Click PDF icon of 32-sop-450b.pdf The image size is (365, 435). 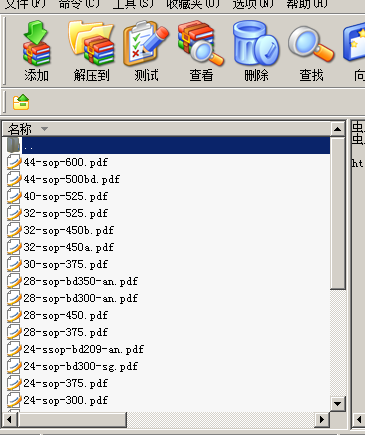pyautogui.click(x=14, y=230)
